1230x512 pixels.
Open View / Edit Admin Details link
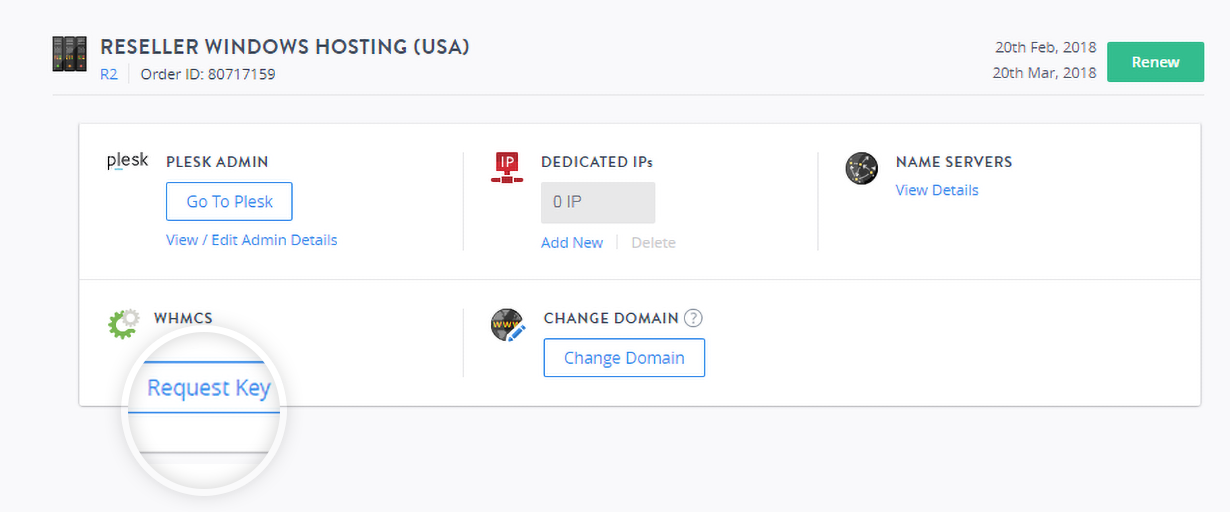pyautogui.click(x=251, y=240)
